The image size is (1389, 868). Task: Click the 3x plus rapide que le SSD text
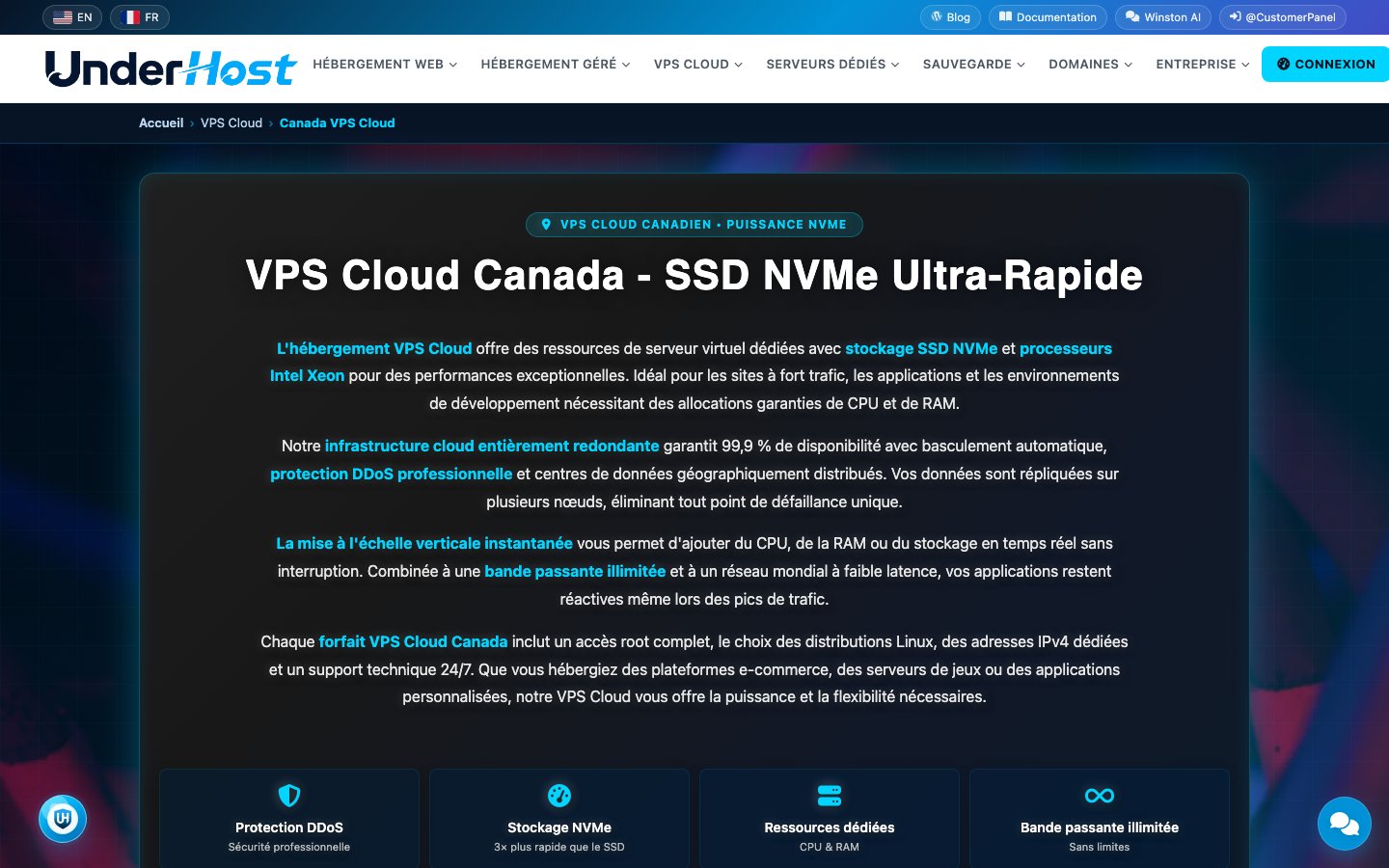(559, 847)
